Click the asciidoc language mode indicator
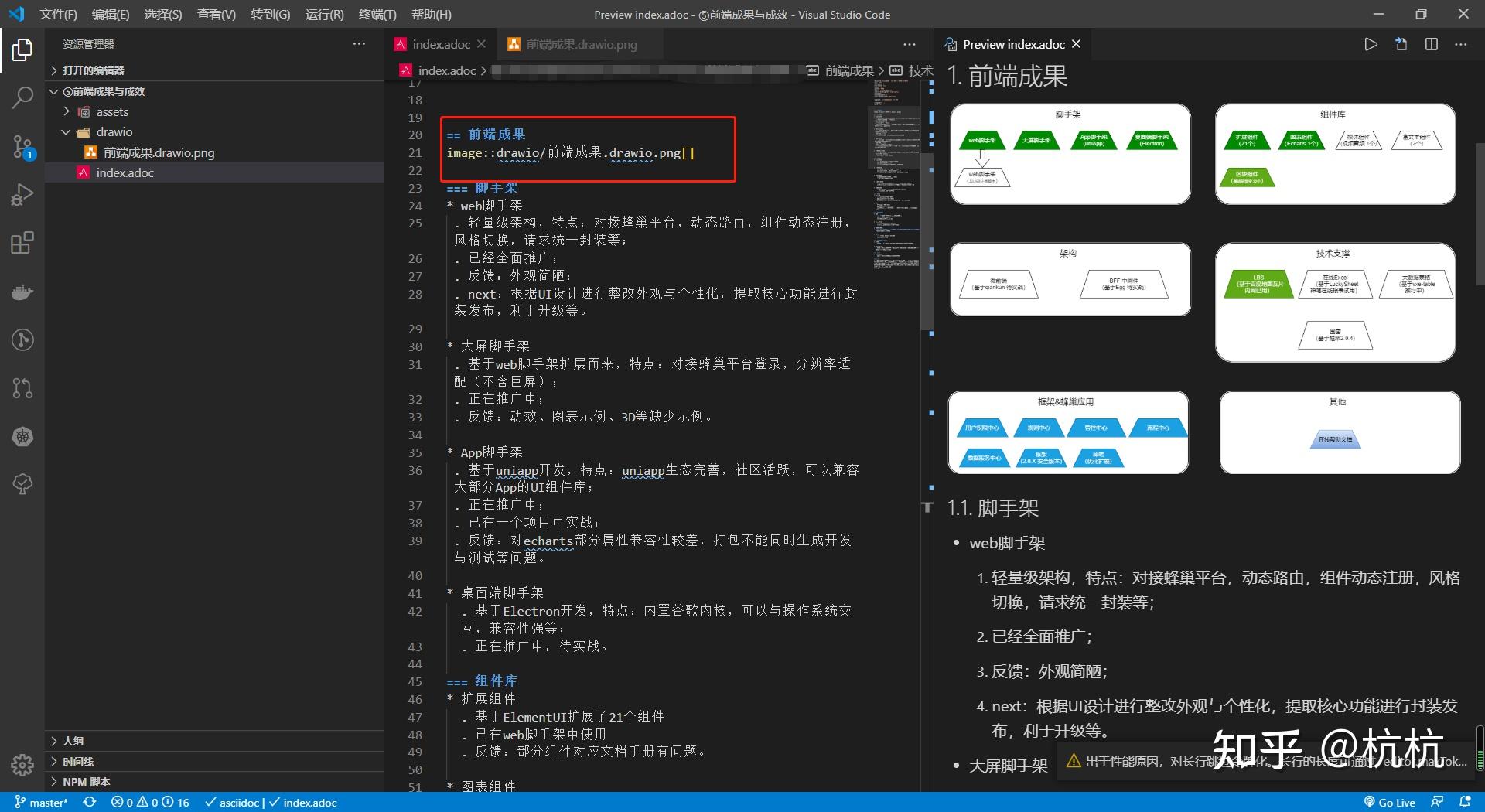Screen dimensions: 1485x812 click(x=238, y=802)
